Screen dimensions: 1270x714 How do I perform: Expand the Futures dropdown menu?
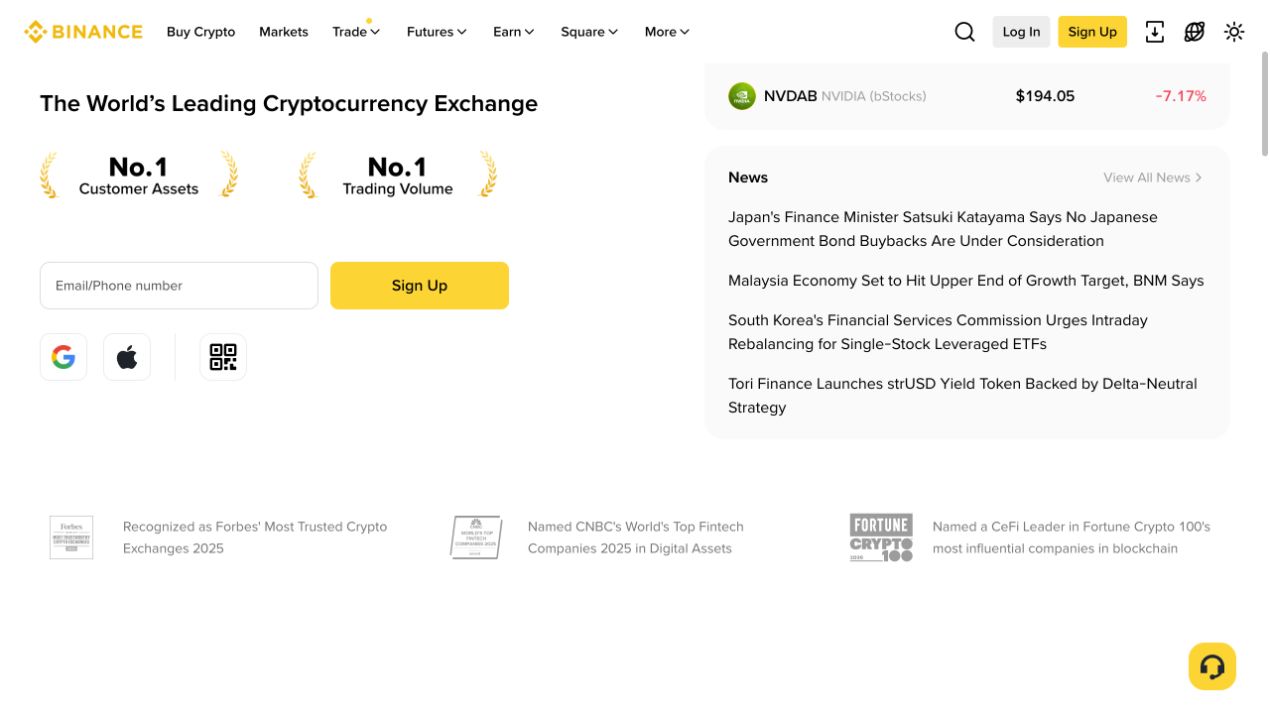coord(436,32)
